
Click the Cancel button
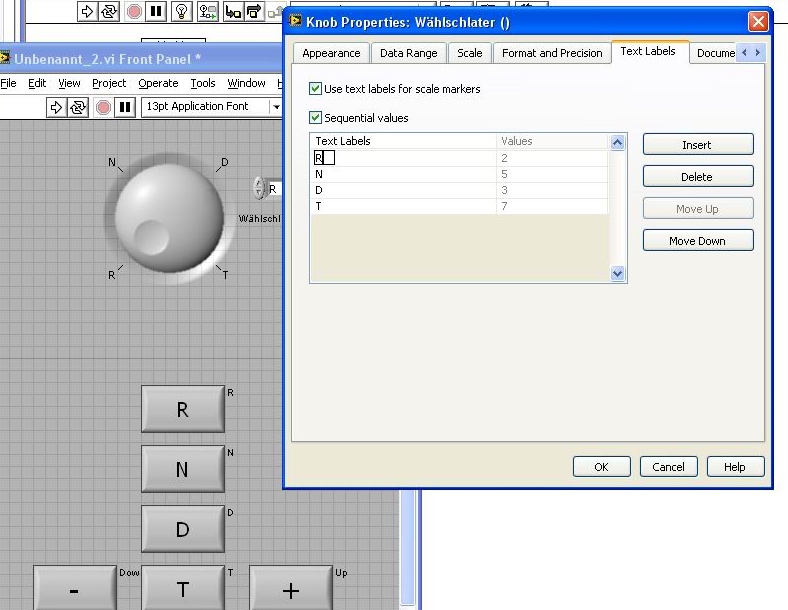coord(668,467)
